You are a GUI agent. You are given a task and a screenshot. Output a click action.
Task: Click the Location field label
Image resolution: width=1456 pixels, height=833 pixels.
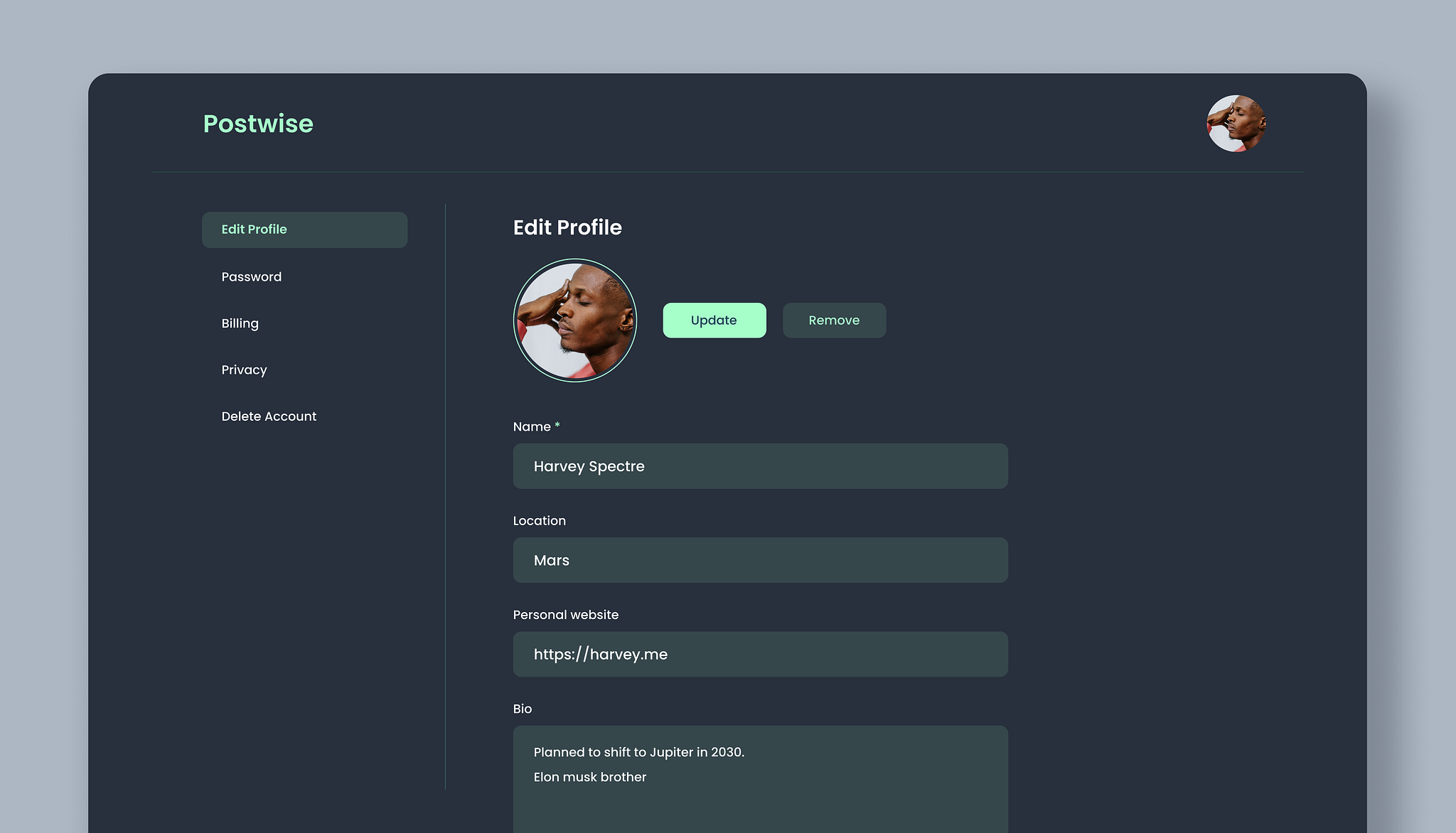539,520
